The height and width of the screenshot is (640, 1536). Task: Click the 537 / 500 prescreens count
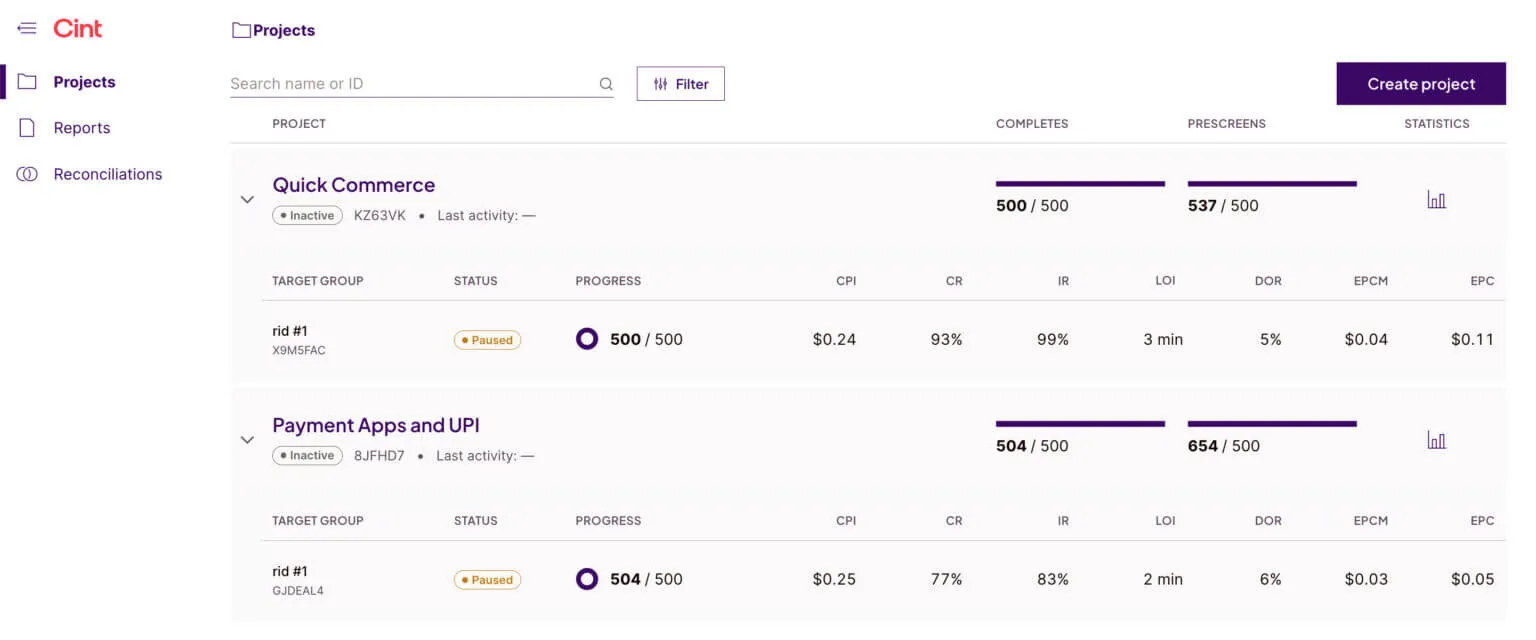coord(1223,205)
